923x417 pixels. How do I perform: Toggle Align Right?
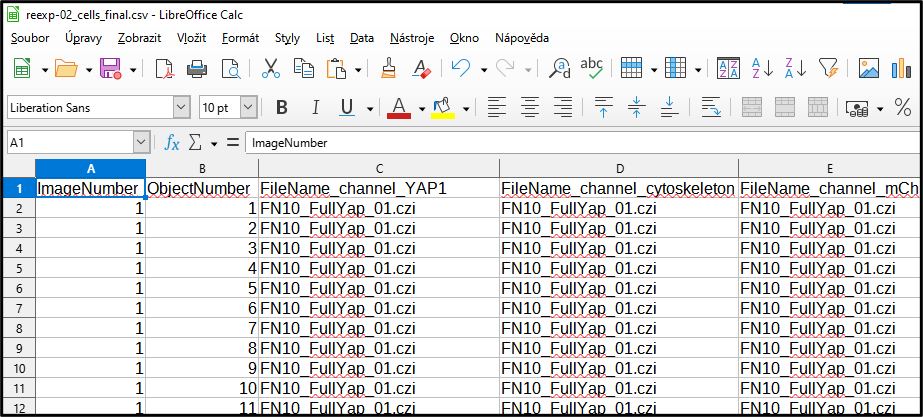[563, 107]
